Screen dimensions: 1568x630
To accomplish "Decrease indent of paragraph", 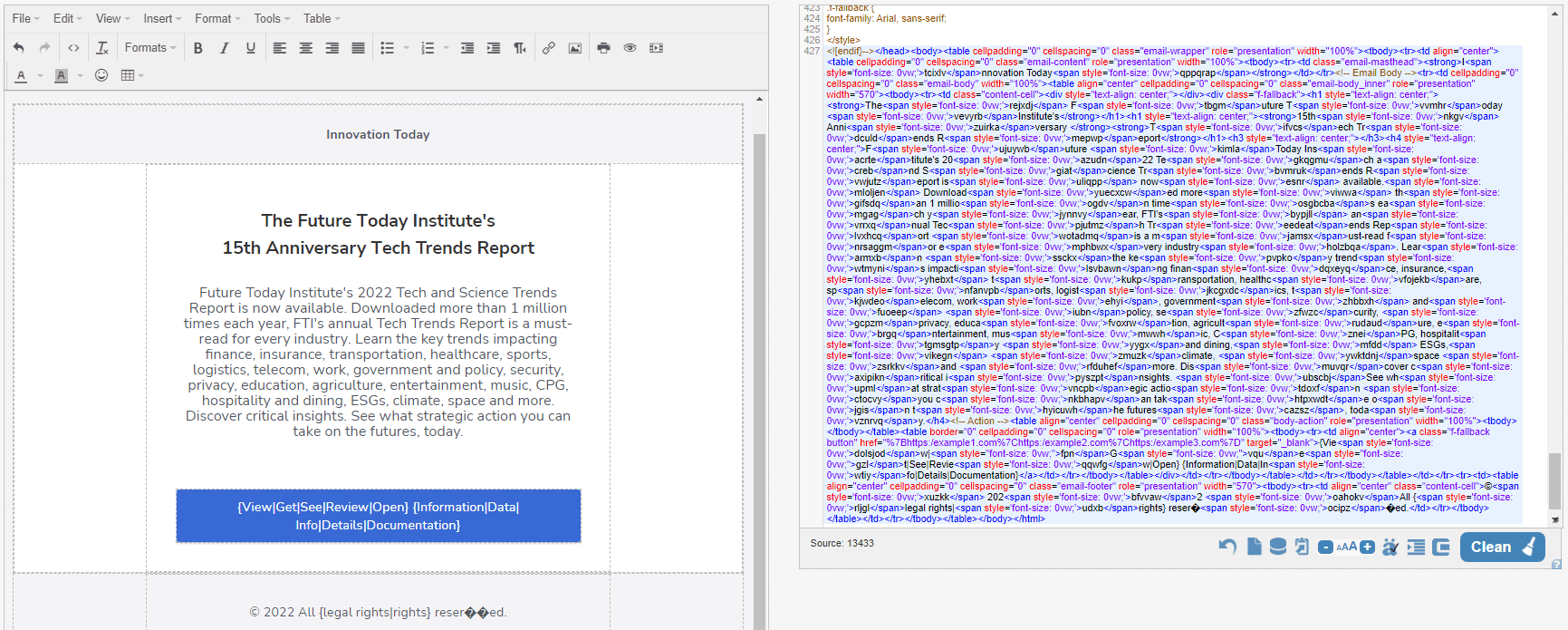I will pyautogui.click(x=467, y=48).
